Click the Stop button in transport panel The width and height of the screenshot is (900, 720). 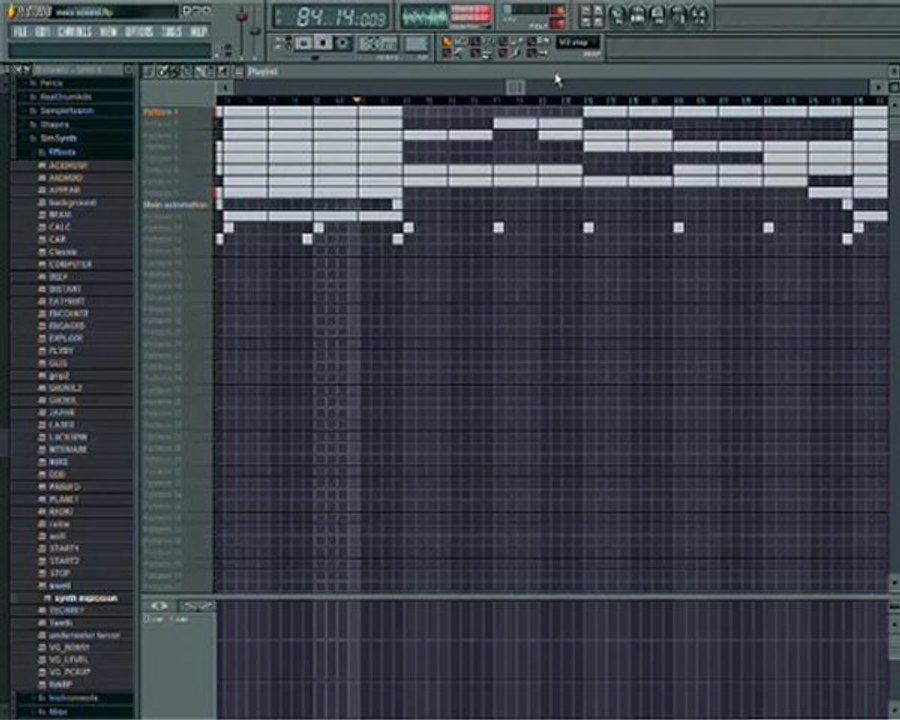coord(323,43)
